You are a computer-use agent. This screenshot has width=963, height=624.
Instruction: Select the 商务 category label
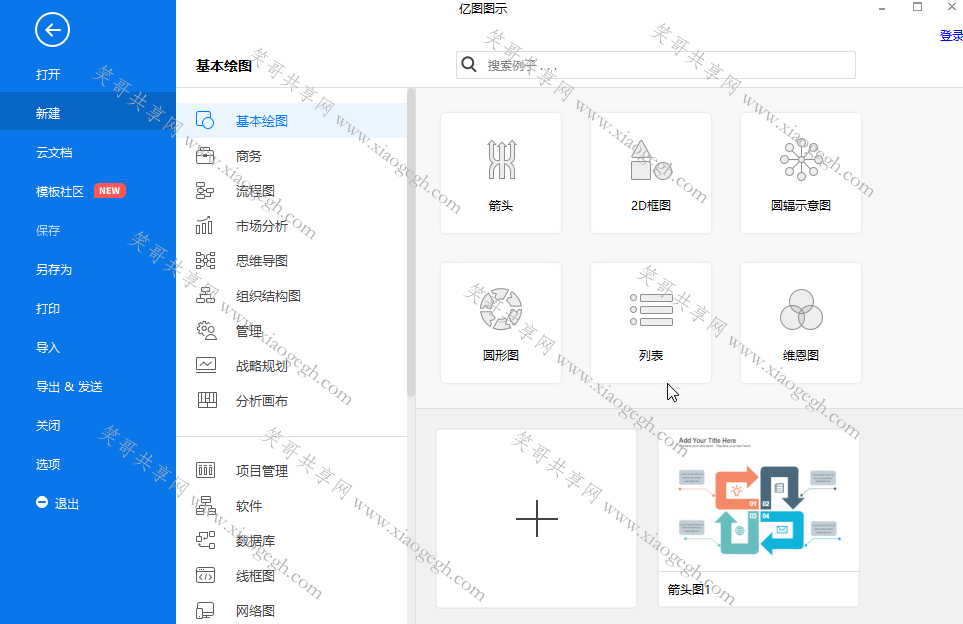(249, 156)
